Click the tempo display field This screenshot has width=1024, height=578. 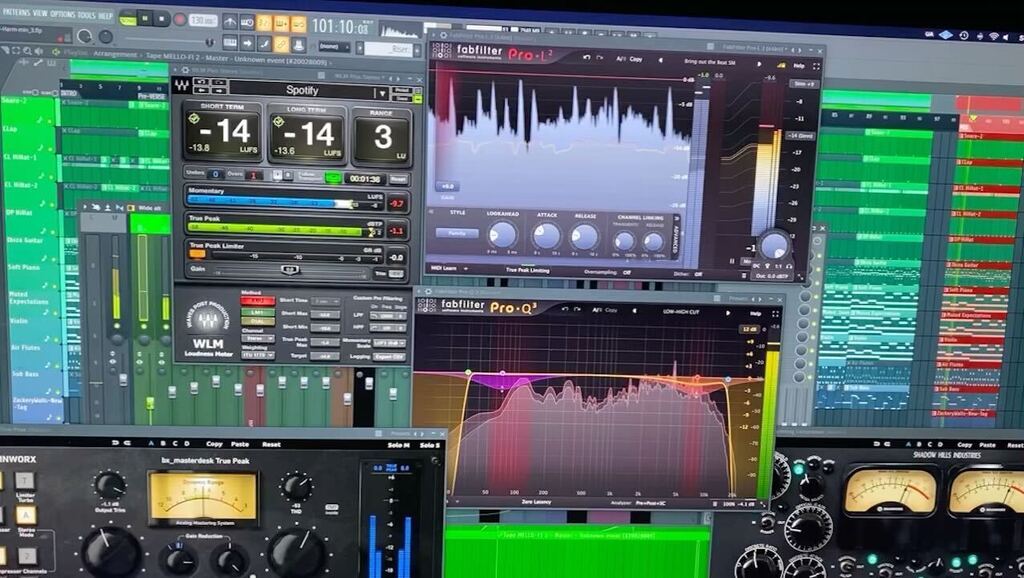(x=203, y=20)
